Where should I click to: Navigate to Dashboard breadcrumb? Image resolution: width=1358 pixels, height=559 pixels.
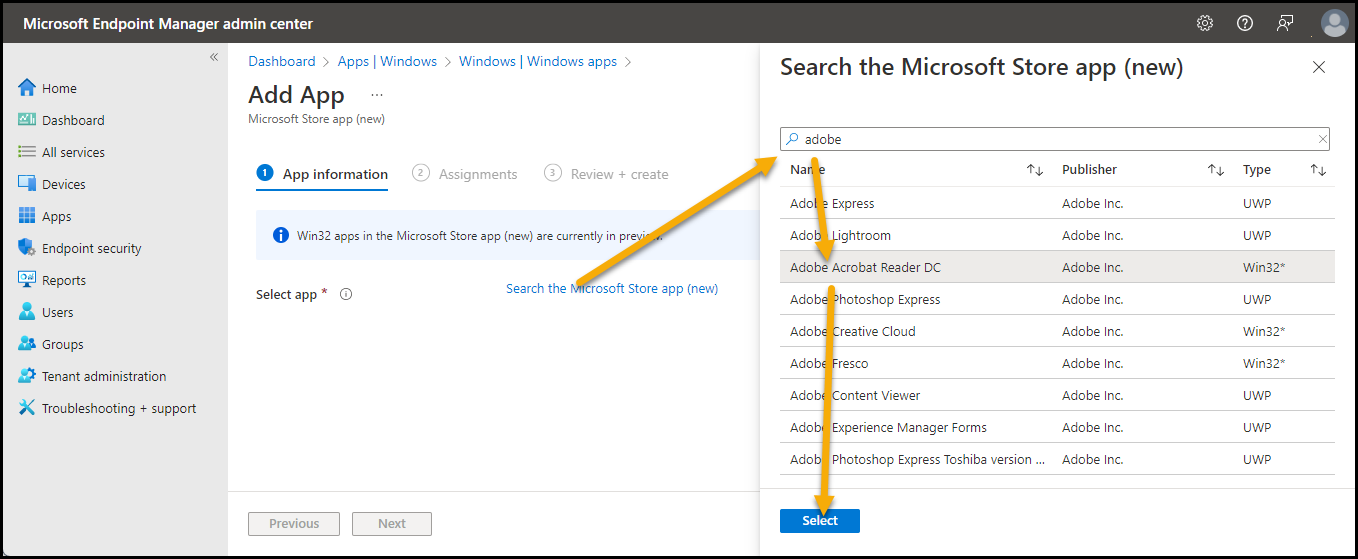282,61
